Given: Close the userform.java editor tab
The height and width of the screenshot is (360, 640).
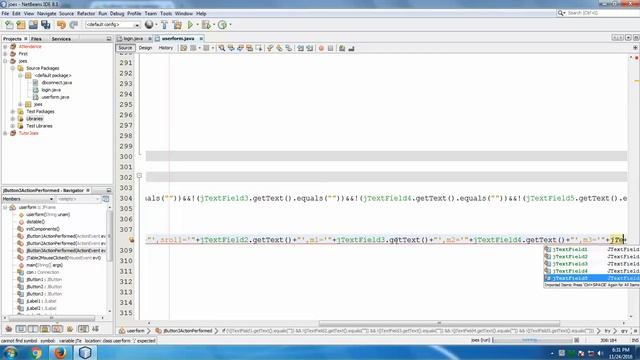Looking at the screenshot, I should (x=201, y=38).
